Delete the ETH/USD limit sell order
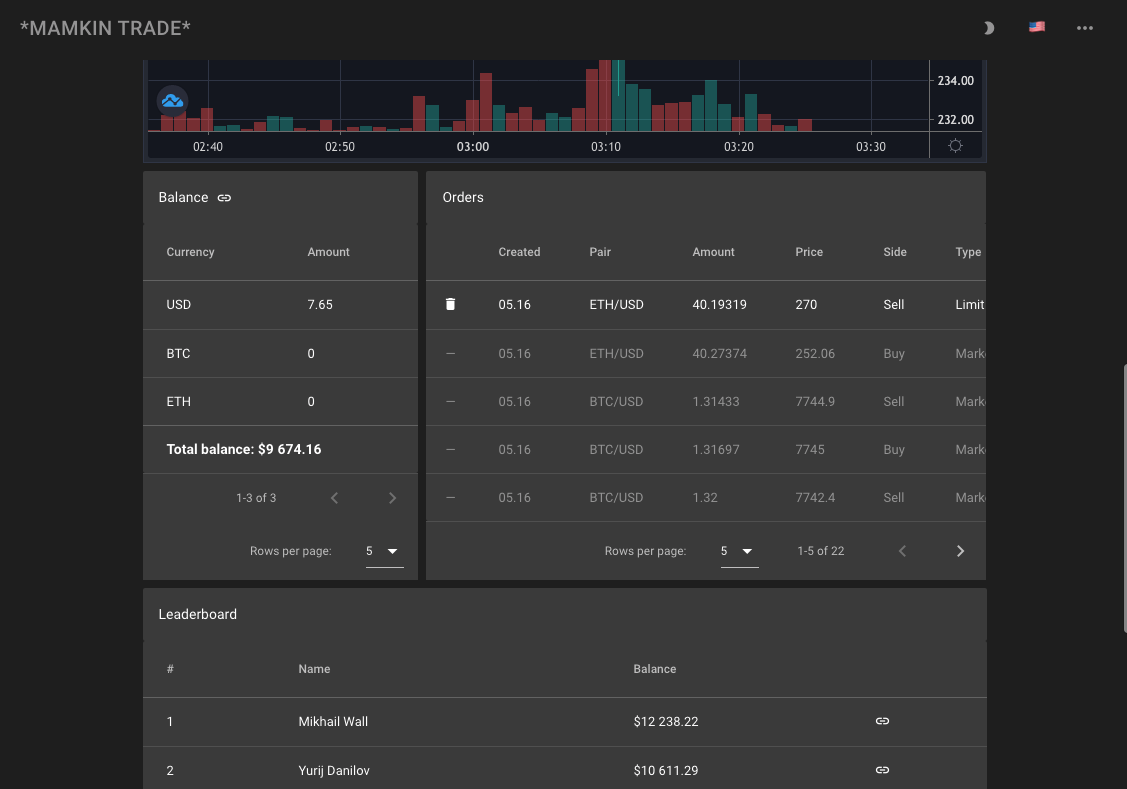 [451, 305]
